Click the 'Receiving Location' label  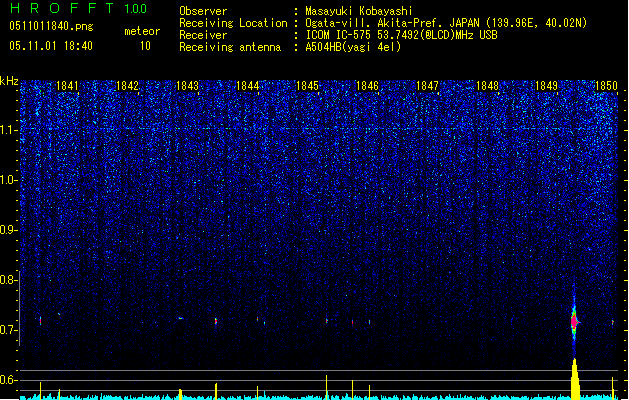[x=233, y=23]
